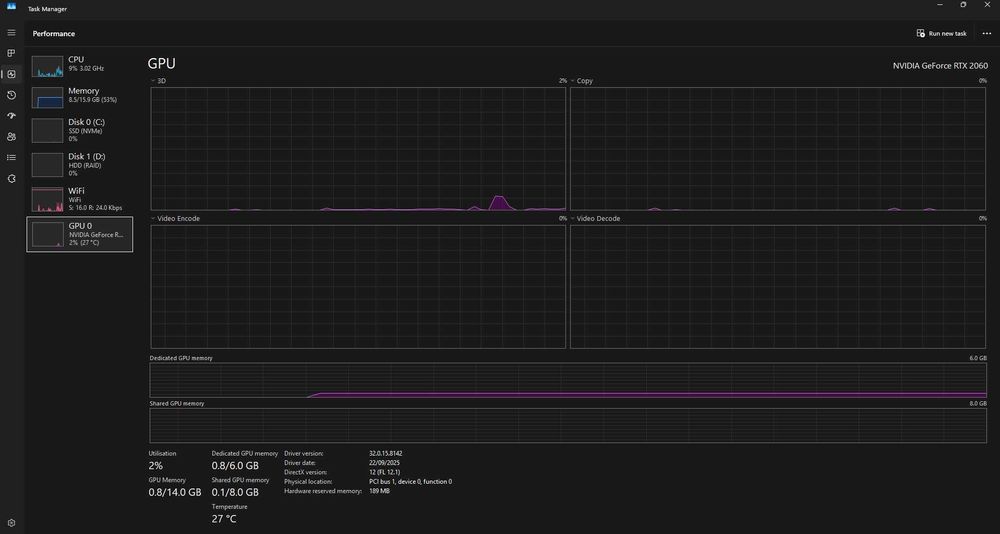Click DirectX version 12 (FL 12.1)

tap(386, 472)
